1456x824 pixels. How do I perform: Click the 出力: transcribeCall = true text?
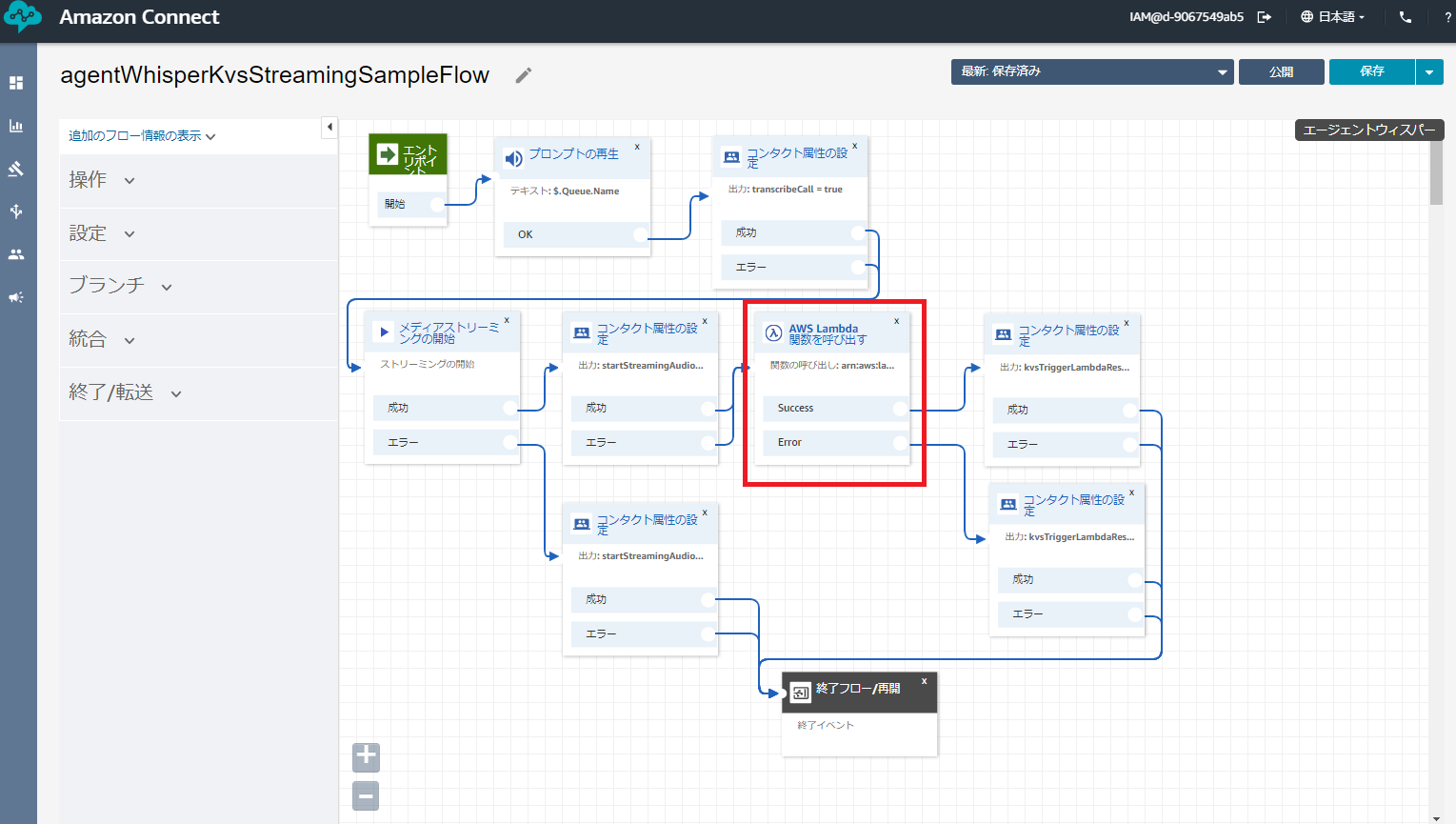[786, 190]
